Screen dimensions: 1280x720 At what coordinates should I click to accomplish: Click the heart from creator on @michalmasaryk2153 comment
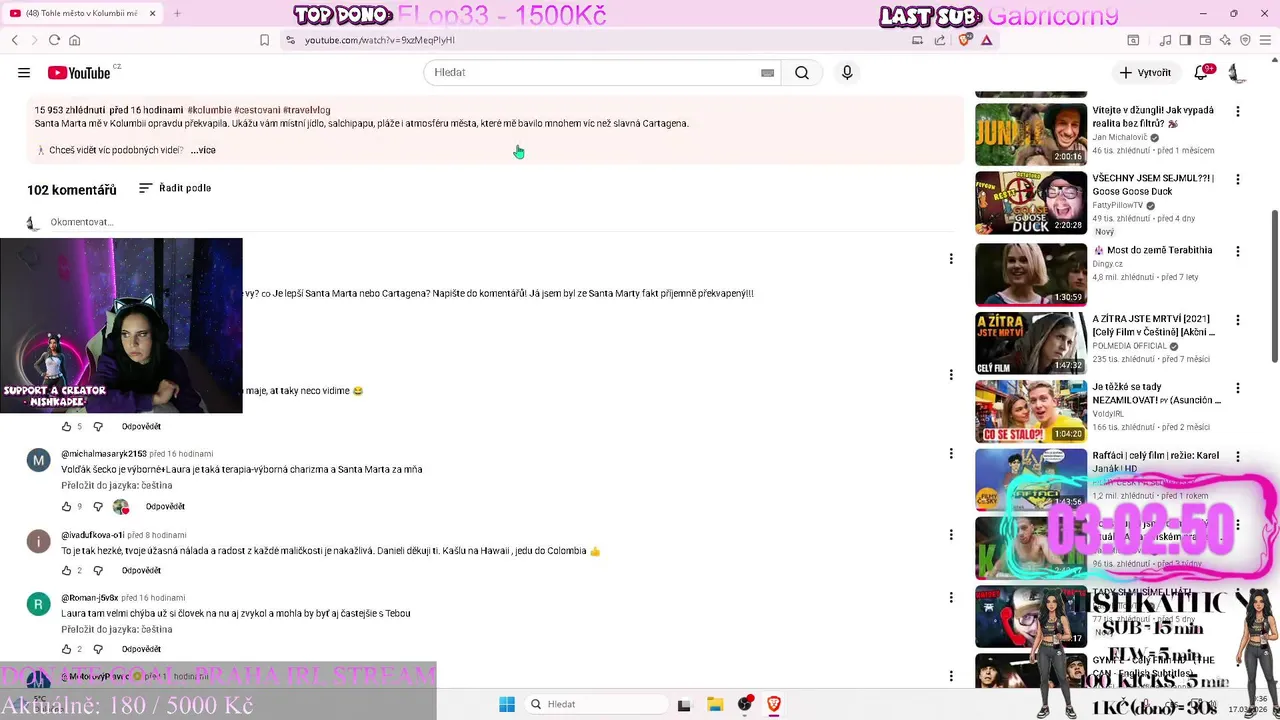click(121, 506)
